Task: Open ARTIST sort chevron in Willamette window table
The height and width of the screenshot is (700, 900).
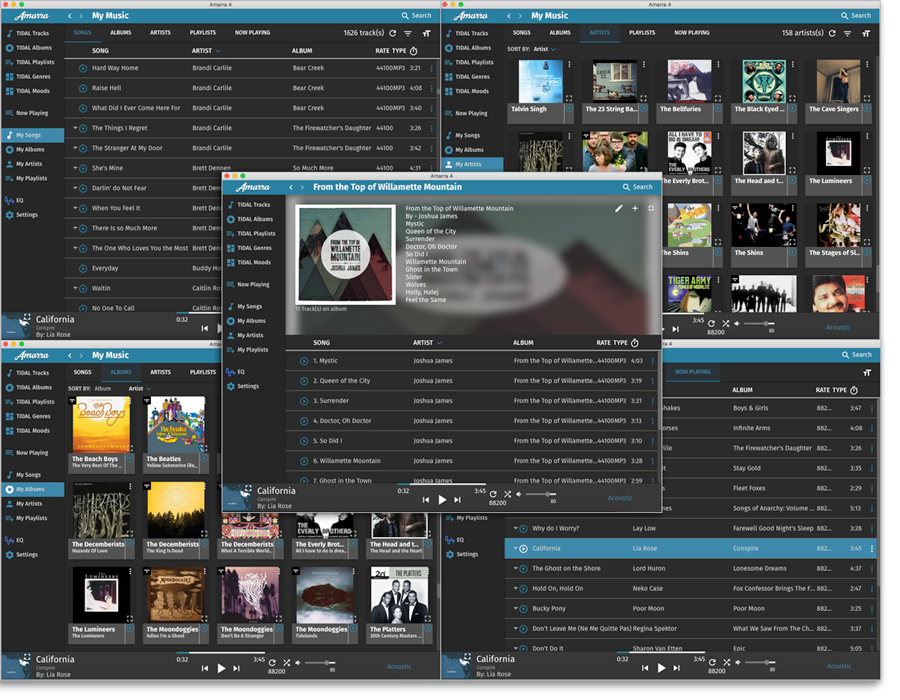Action: [440, 343]
